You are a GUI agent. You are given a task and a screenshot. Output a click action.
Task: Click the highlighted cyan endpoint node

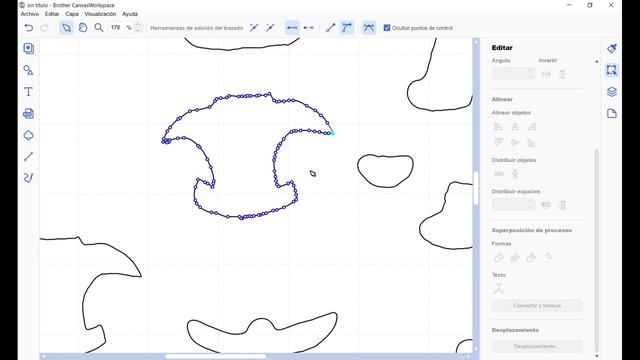click(332, 132)
